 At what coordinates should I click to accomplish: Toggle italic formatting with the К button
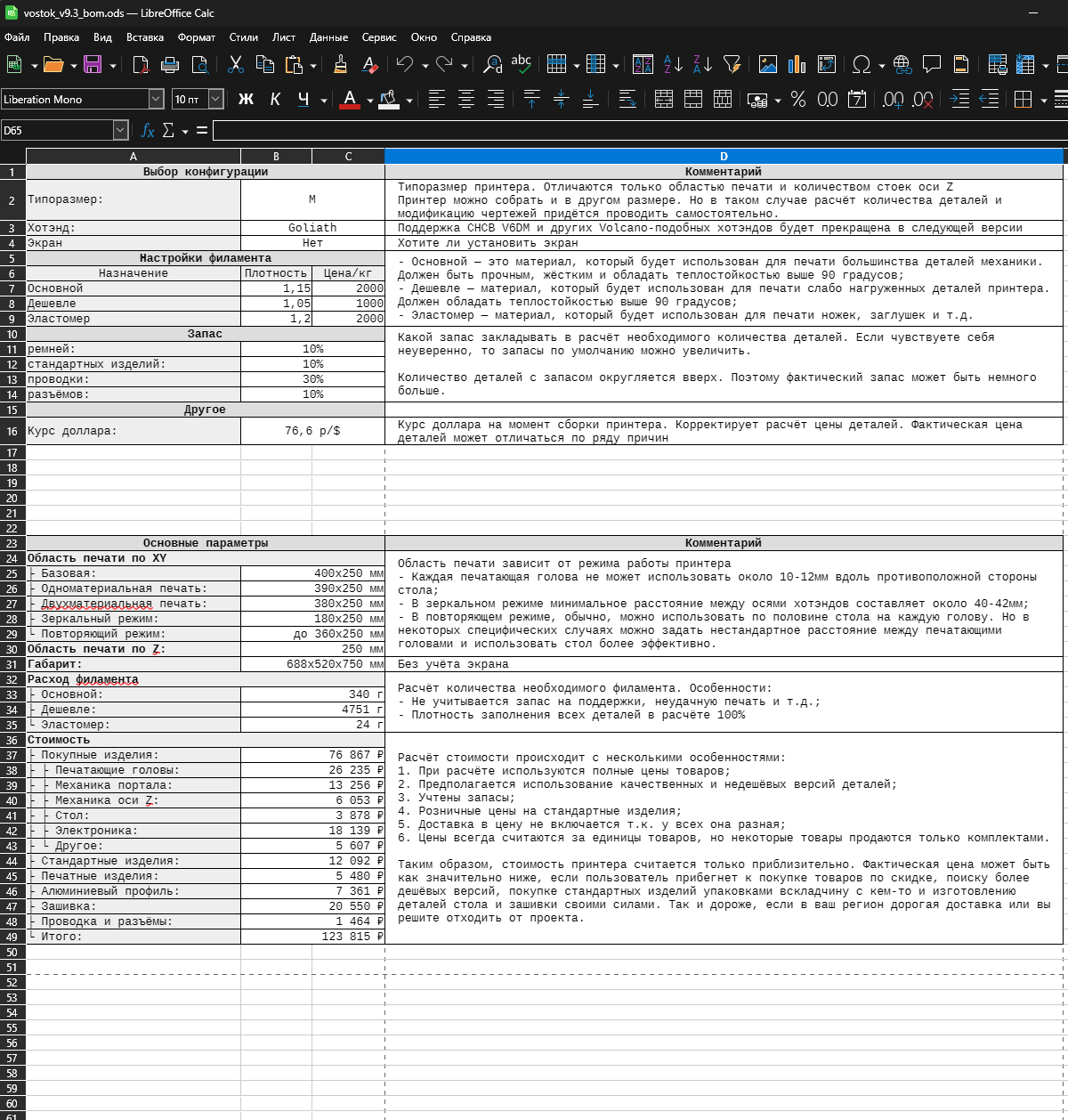(275, 99)
